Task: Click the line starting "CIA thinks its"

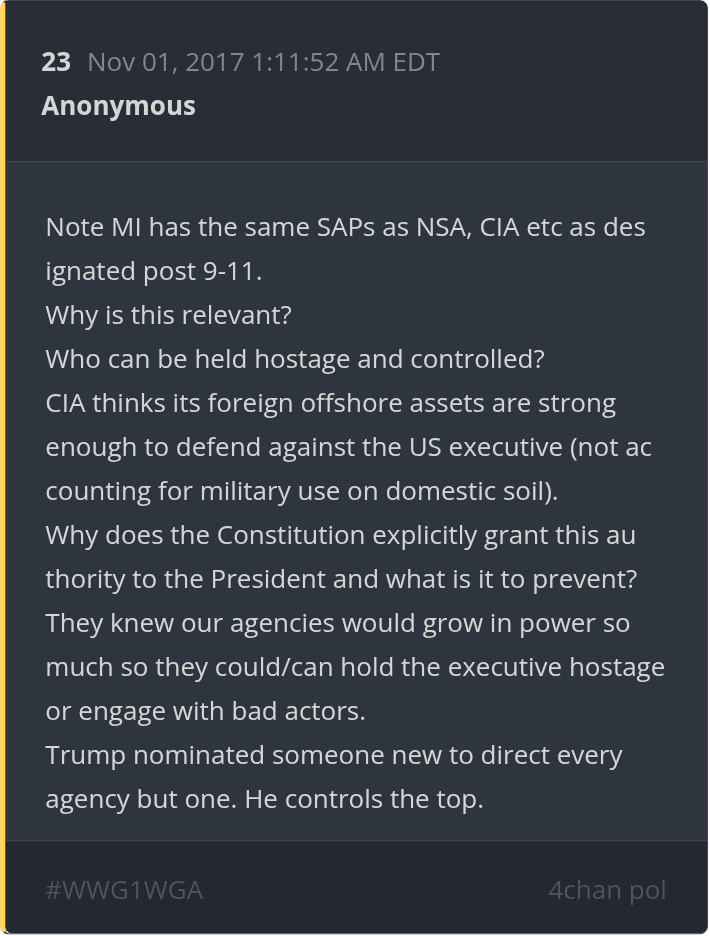Action: coord(330,403)
